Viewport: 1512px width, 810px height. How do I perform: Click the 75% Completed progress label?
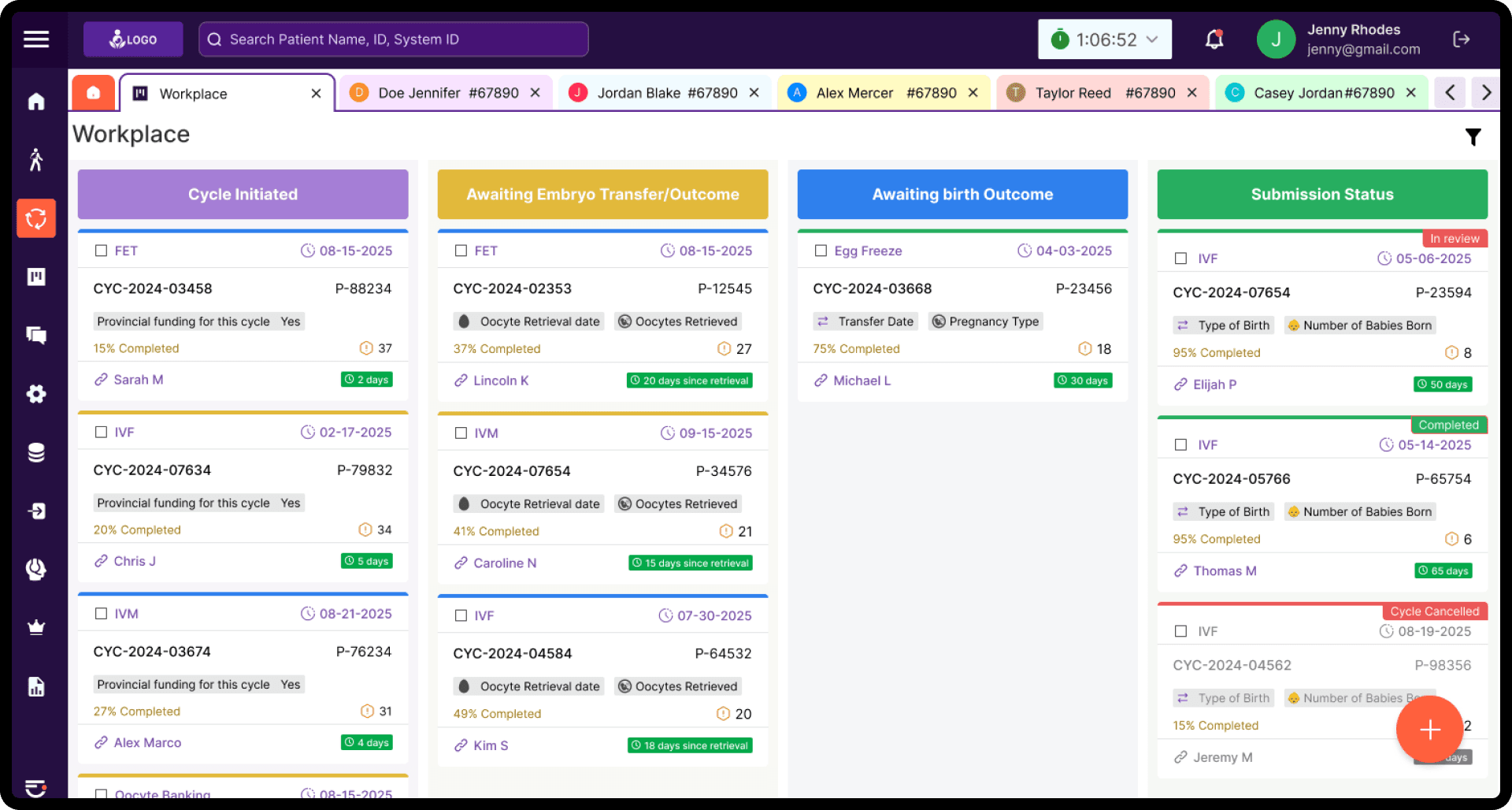tap(857, 348)
